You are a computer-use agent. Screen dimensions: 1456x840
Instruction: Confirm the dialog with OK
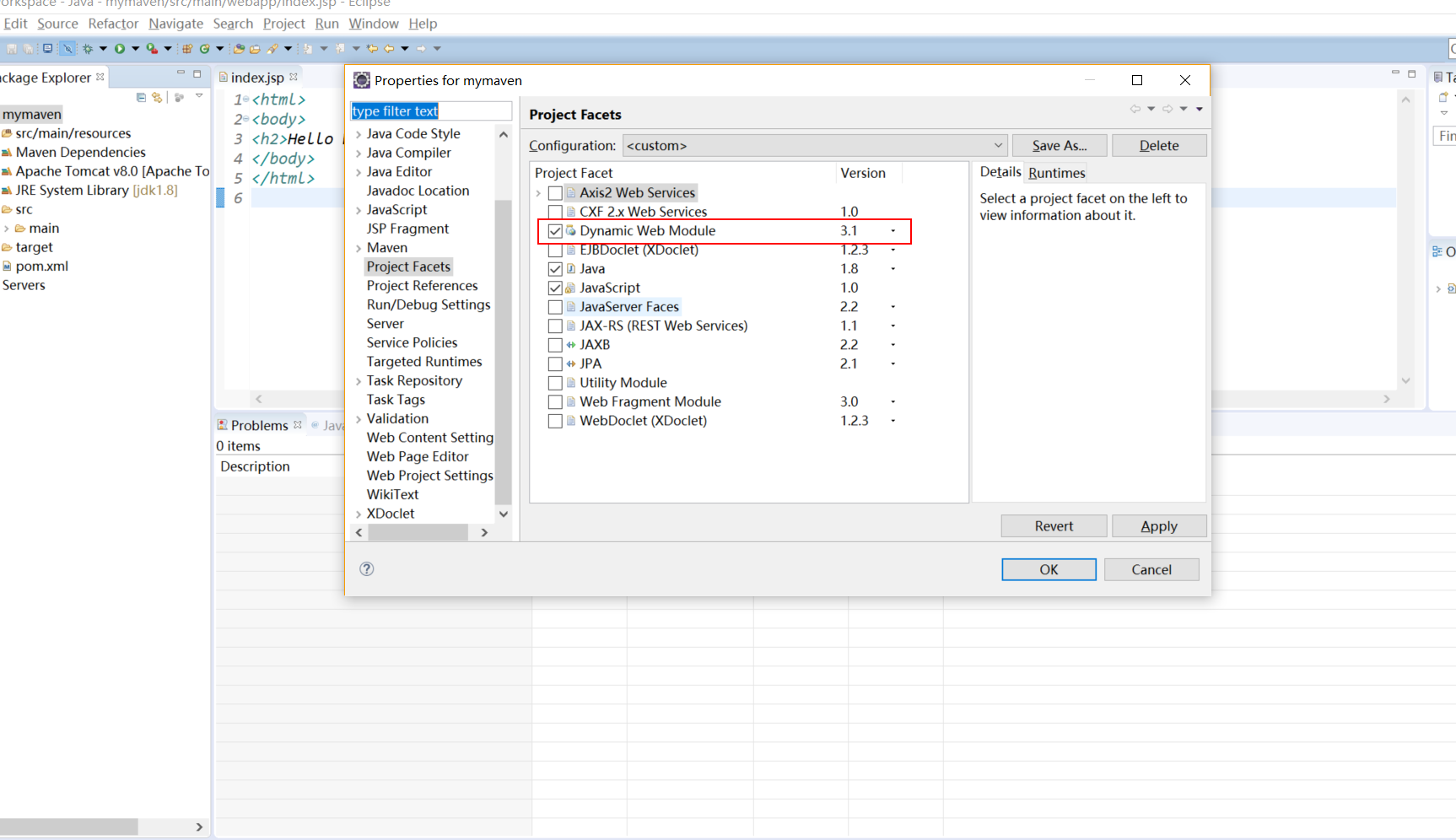point(1049,569)
